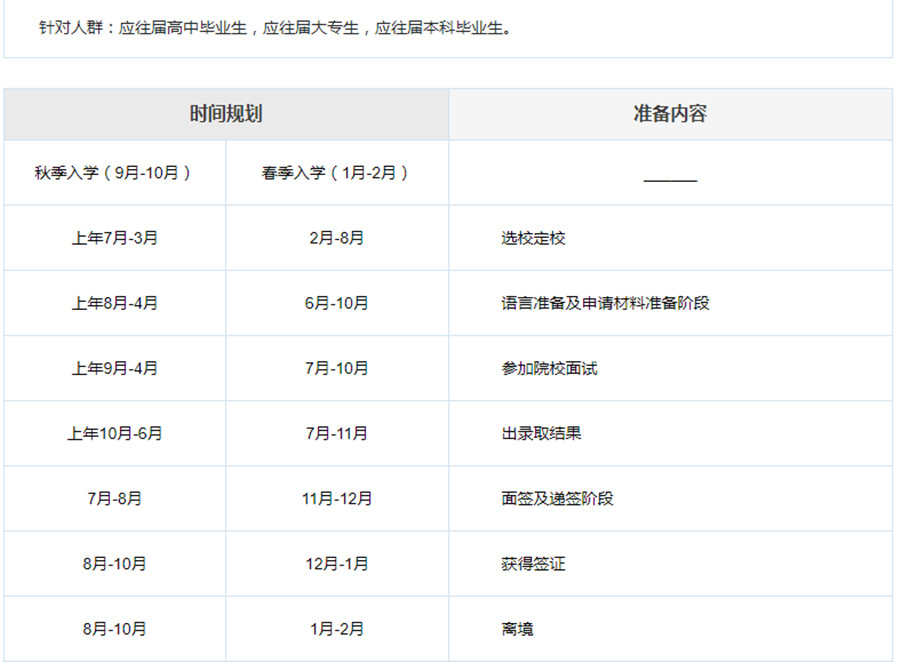The image size is (900, 662).
Task: Select the 上年8月-4月 cell
Action: (x=114, y=303)
